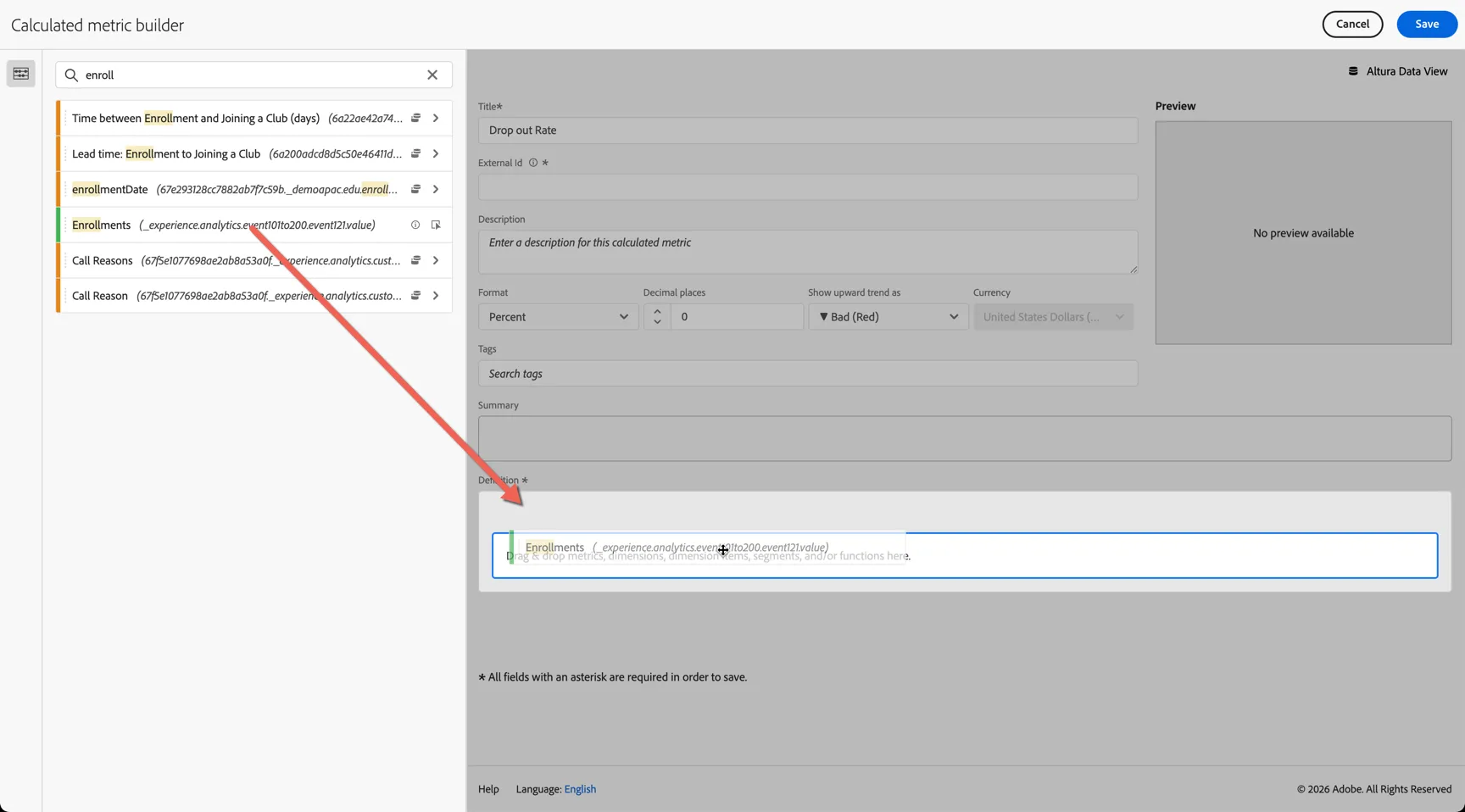Click the Summary box
The height and width of the screenshot is (812, 1465).
[965, 438]
